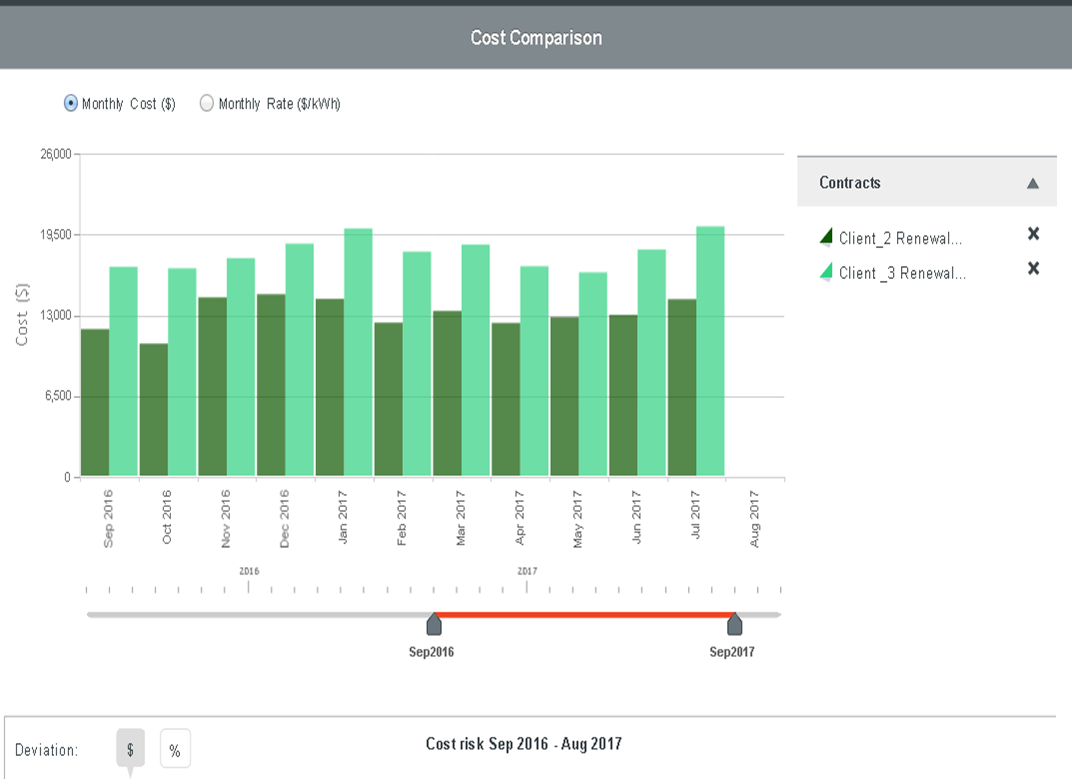Remove Client_2 Renewal contract with X
1072x779 pixels.
coord(1033,234)
